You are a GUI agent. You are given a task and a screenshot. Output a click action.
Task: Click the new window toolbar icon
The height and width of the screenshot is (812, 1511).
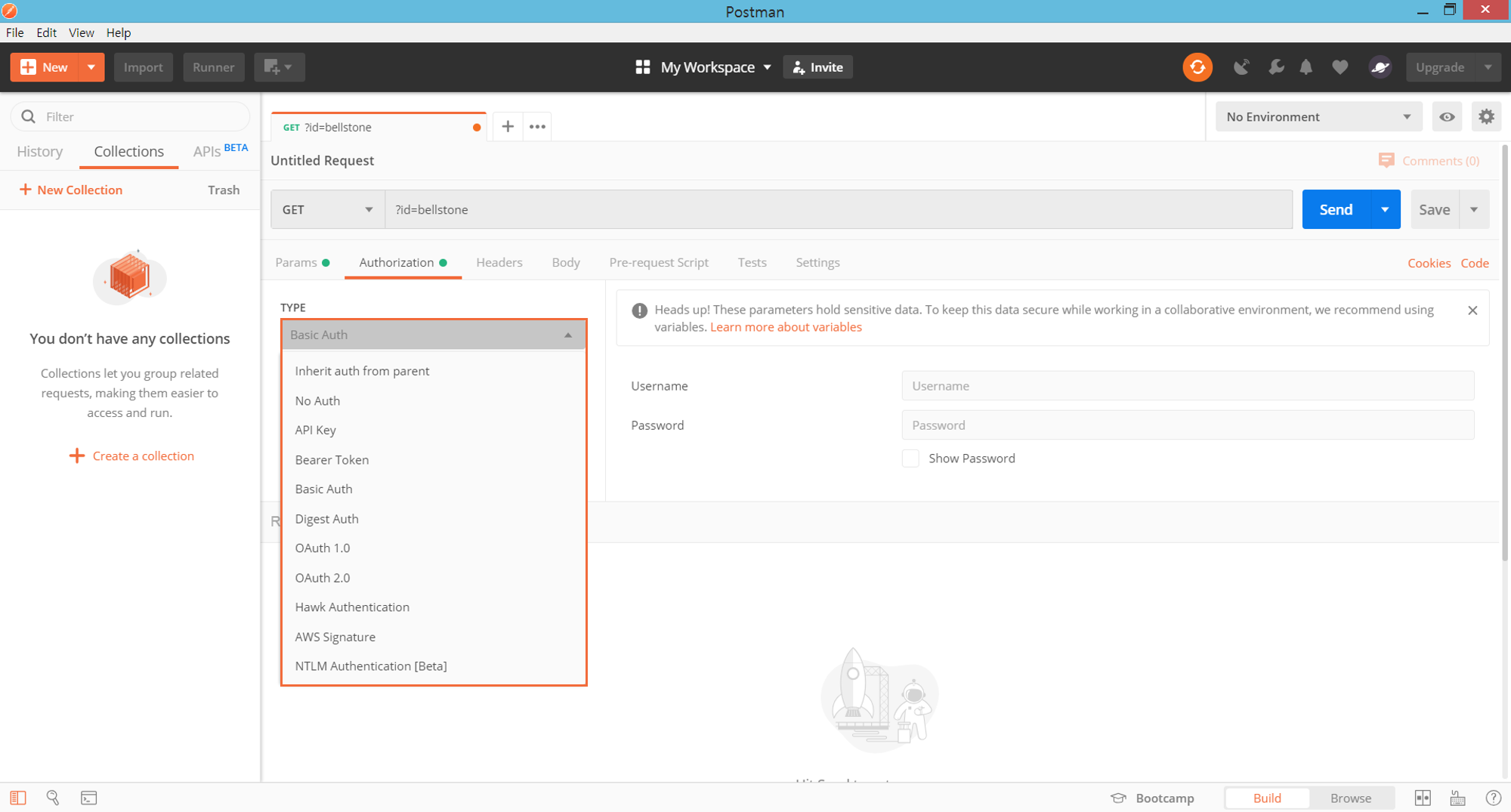[x=279, y=67]
